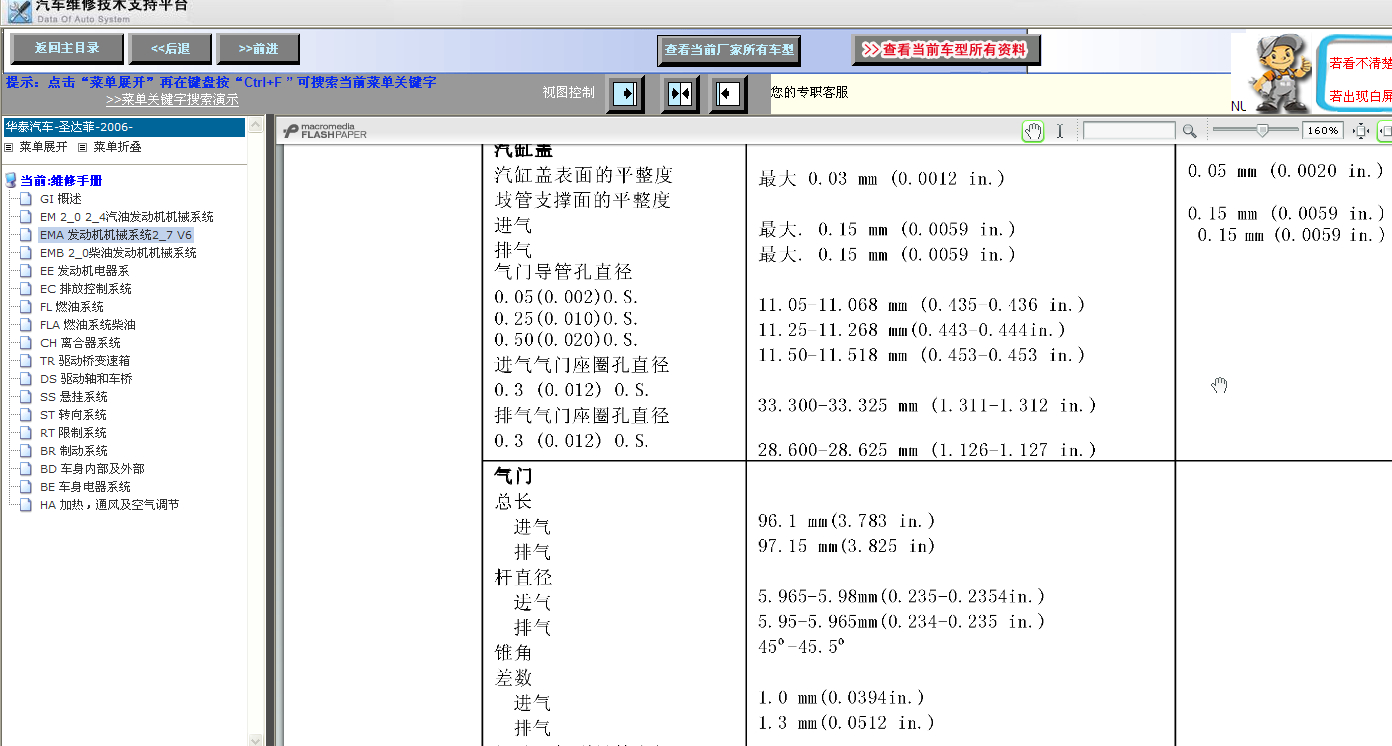This screenshot has width=1392, height=746.
Task: Click >>查看当前车型所有资料 button
Action: [946, 49]
